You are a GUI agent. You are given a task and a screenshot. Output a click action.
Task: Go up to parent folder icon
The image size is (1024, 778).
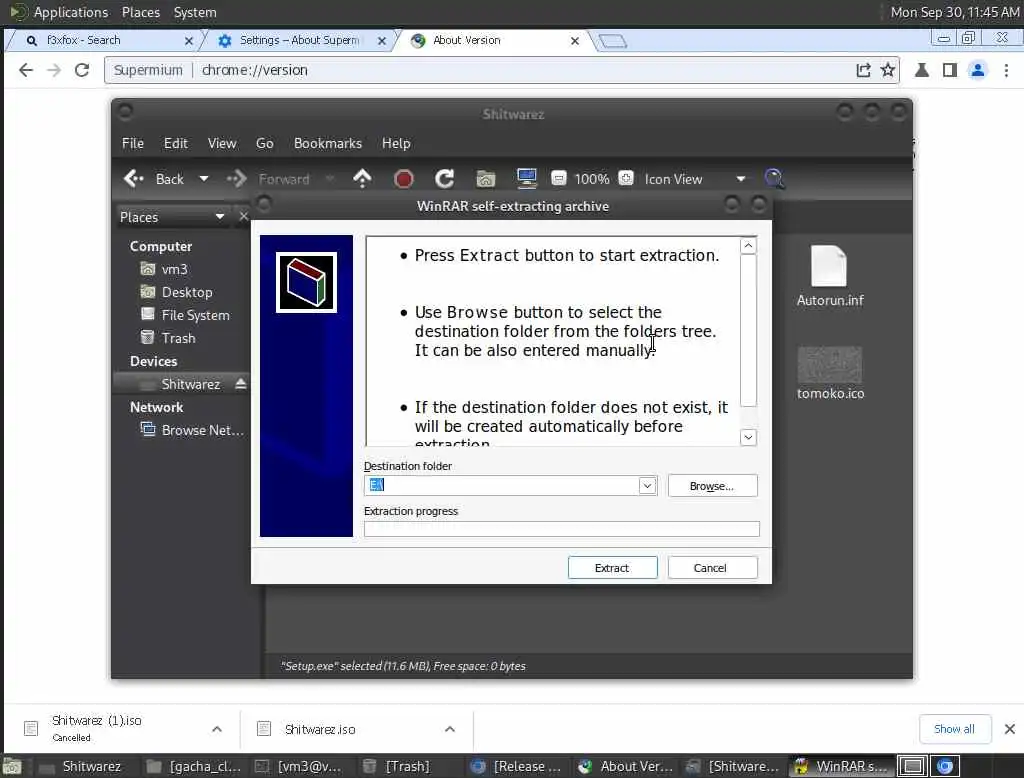362,178
